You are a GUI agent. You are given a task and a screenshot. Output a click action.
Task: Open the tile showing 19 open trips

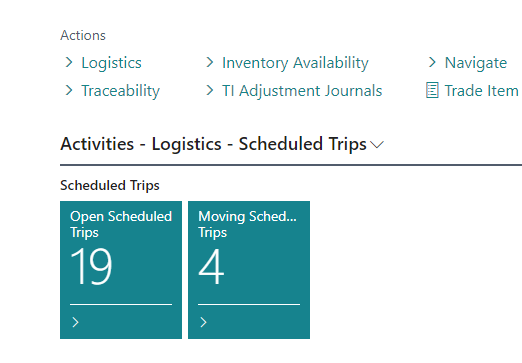[121, 270]
